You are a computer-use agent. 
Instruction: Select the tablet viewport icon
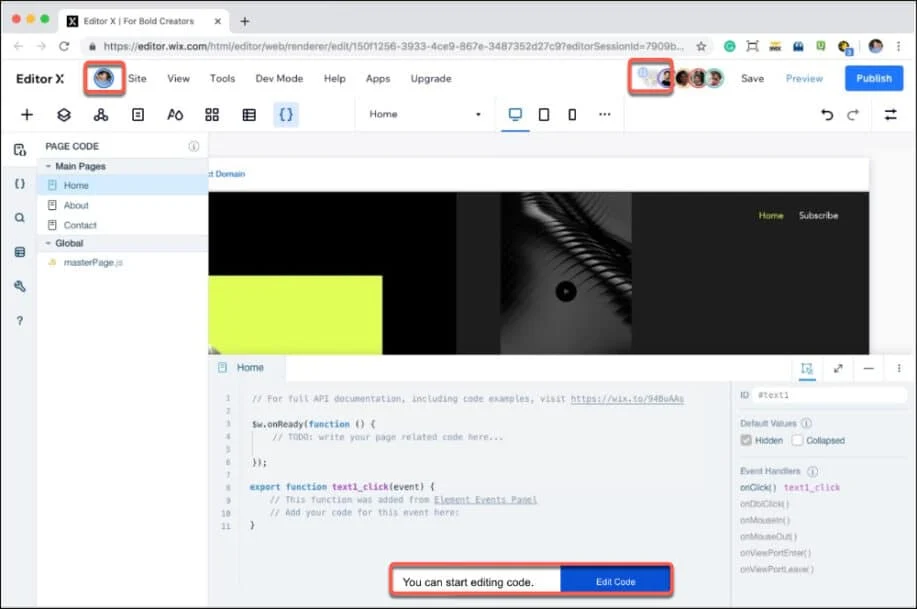point(544,115)
